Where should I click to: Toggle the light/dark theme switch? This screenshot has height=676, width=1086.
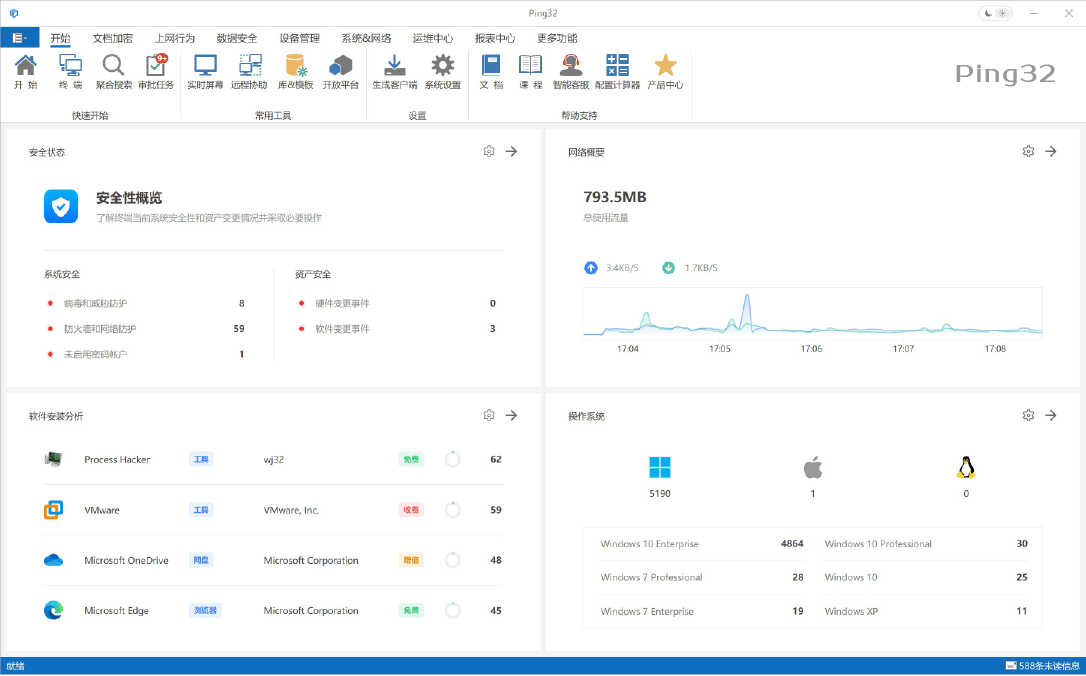995,13
